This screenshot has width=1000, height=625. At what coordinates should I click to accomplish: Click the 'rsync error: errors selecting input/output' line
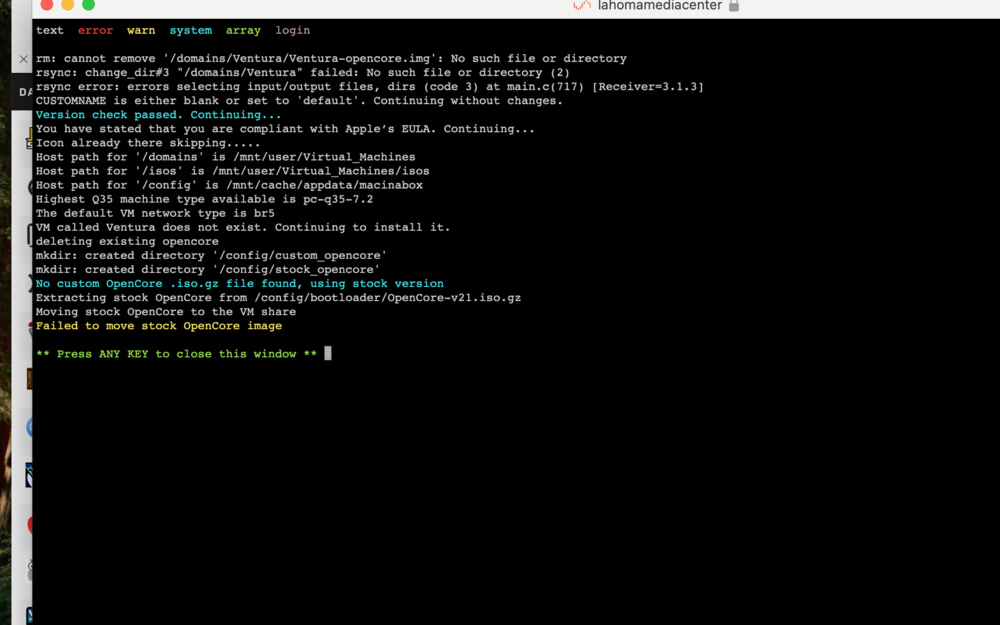370,87
